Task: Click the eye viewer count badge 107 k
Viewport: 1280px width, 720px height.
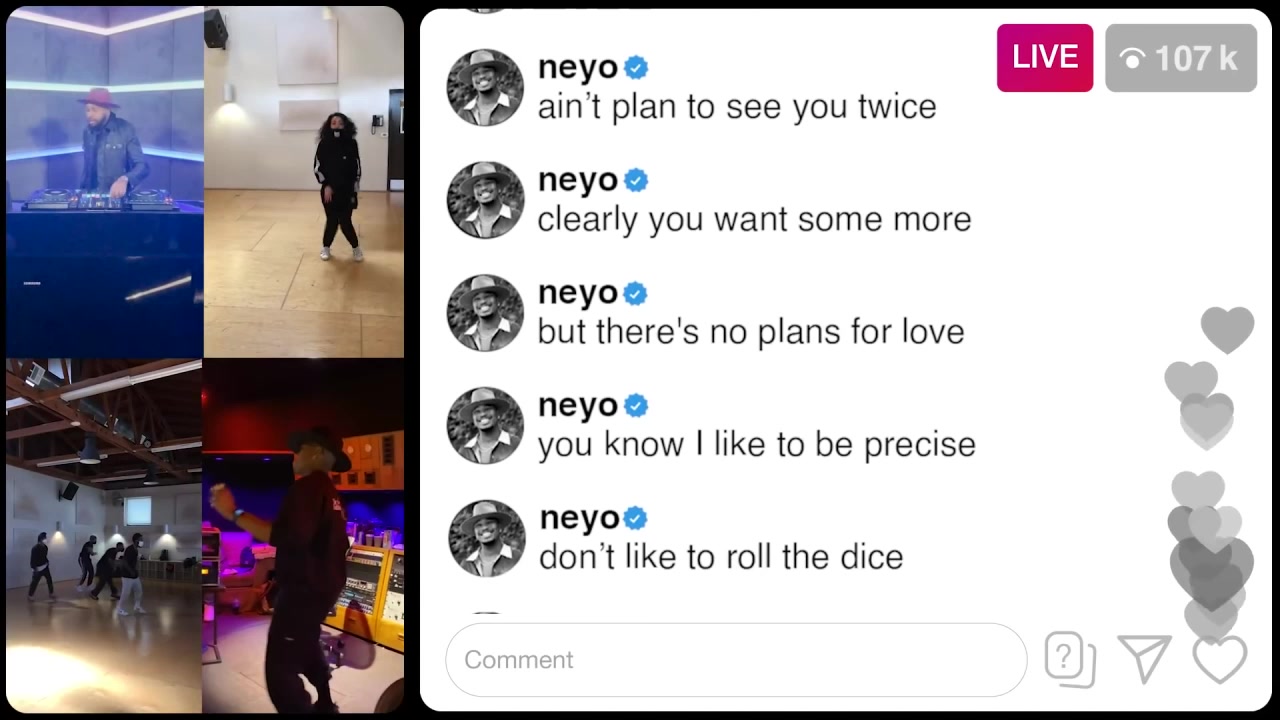Action: pos(1181,58)
